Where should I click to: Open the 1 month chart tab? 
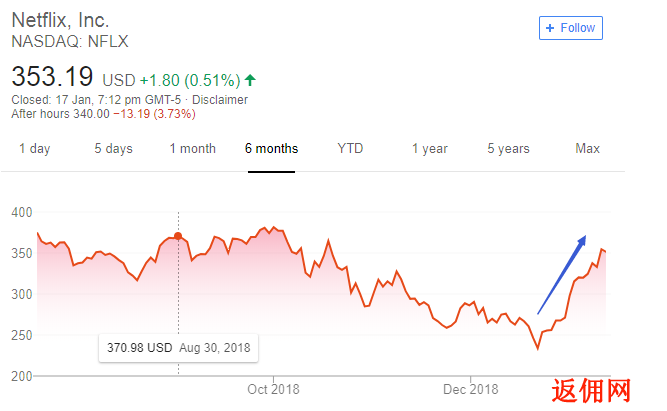(x=193, y=148)
